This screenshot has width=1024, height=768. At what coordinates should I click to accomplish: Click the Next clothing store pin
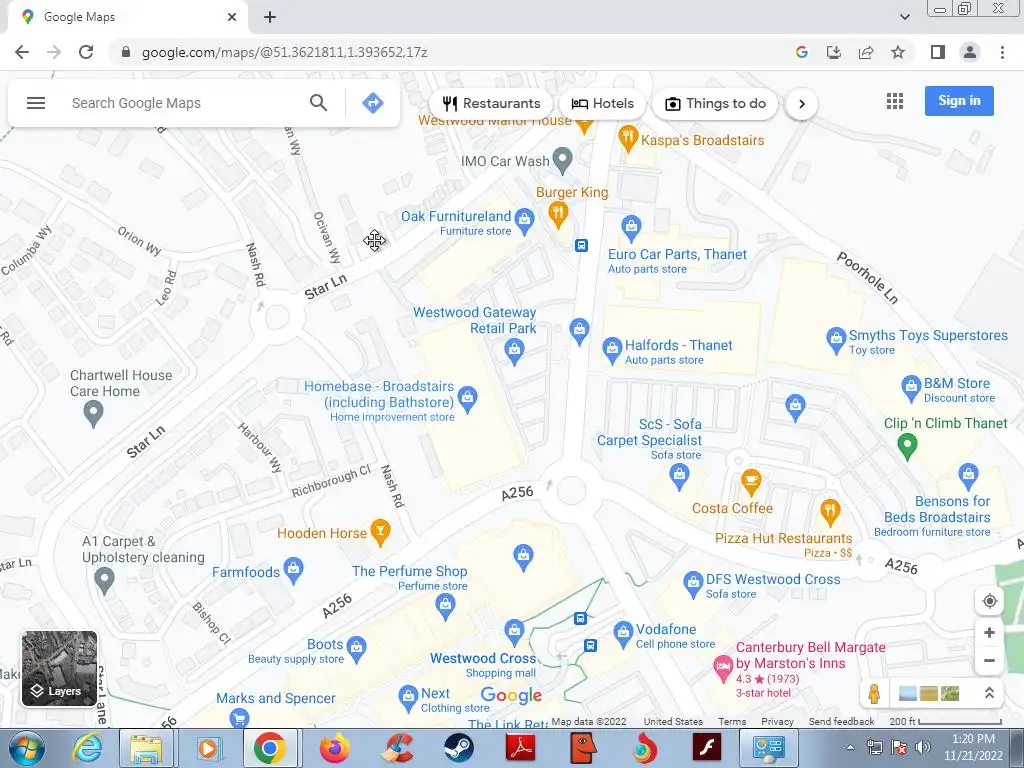408,699
